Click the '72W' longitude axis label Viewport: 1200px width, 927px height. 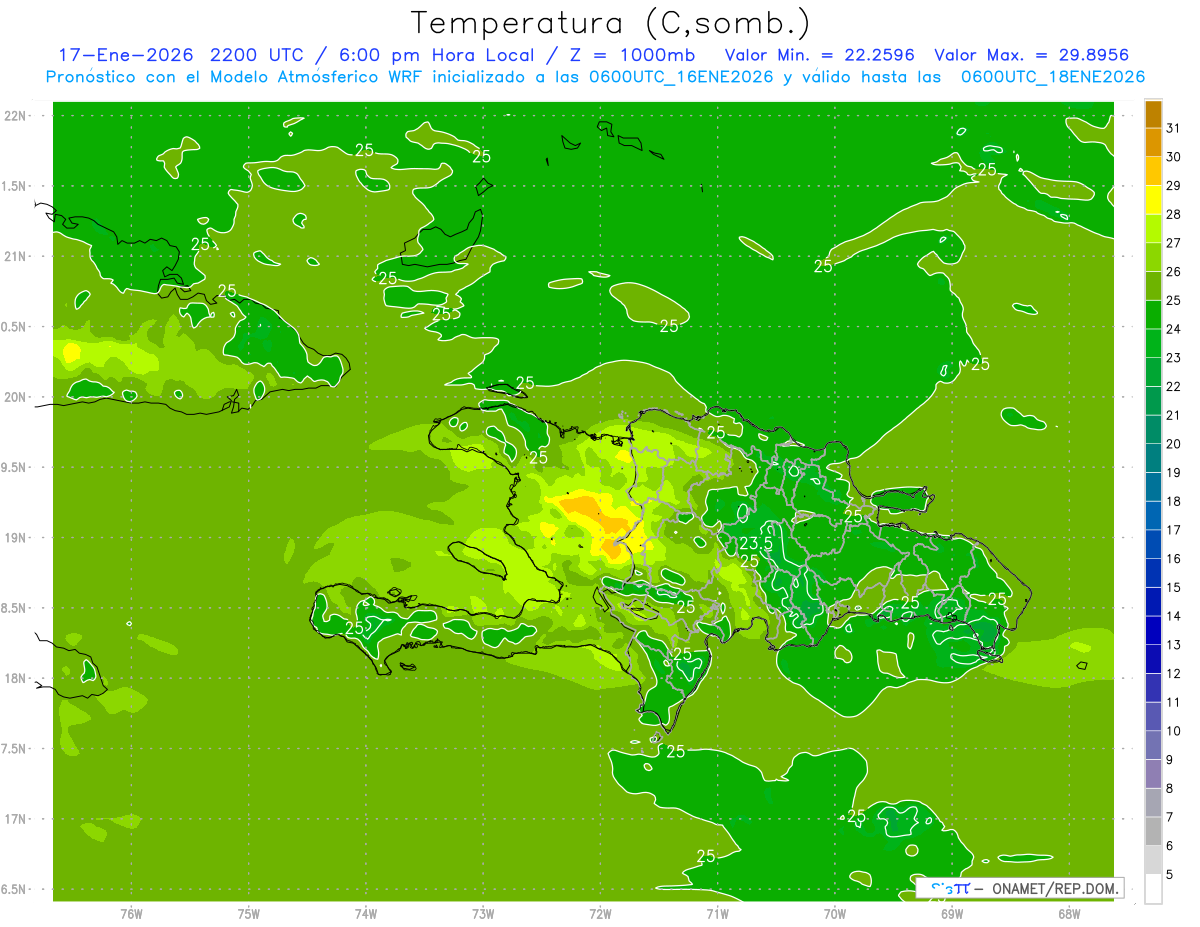click(x=600, y=914)
